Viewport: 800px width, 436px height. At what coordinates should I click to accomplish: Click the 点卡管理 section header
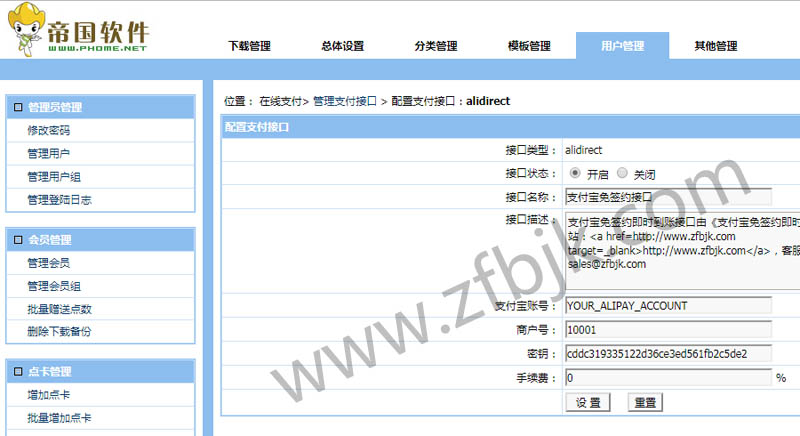tap(101, 371)
